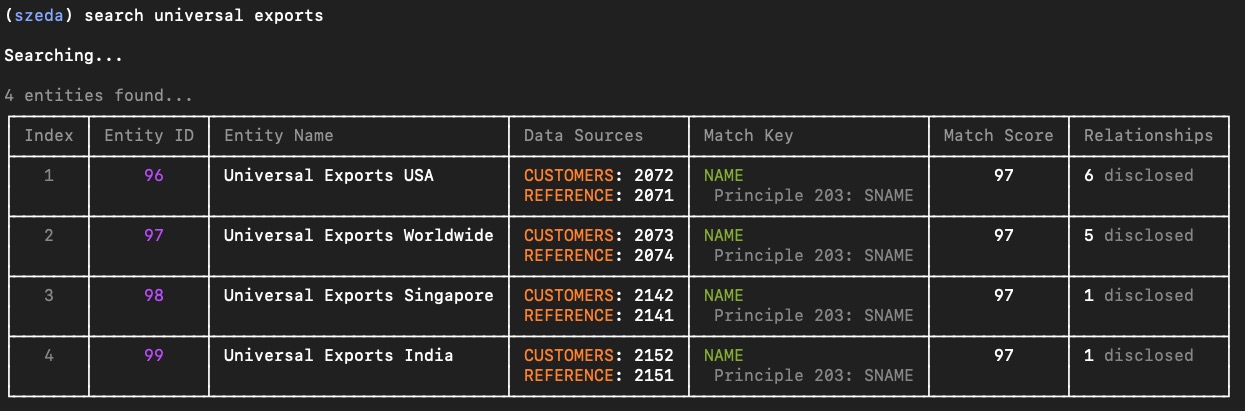
Task: Click the Relationships column header
Action: (x=1148, y=135)
